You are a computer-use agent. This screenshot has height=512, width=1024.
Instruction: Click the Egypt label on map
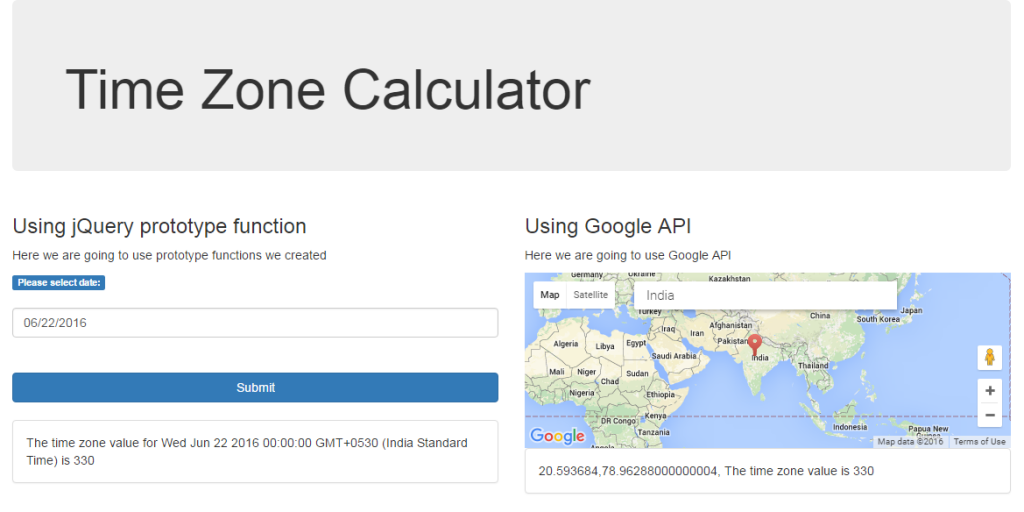(x=635, y=343)
